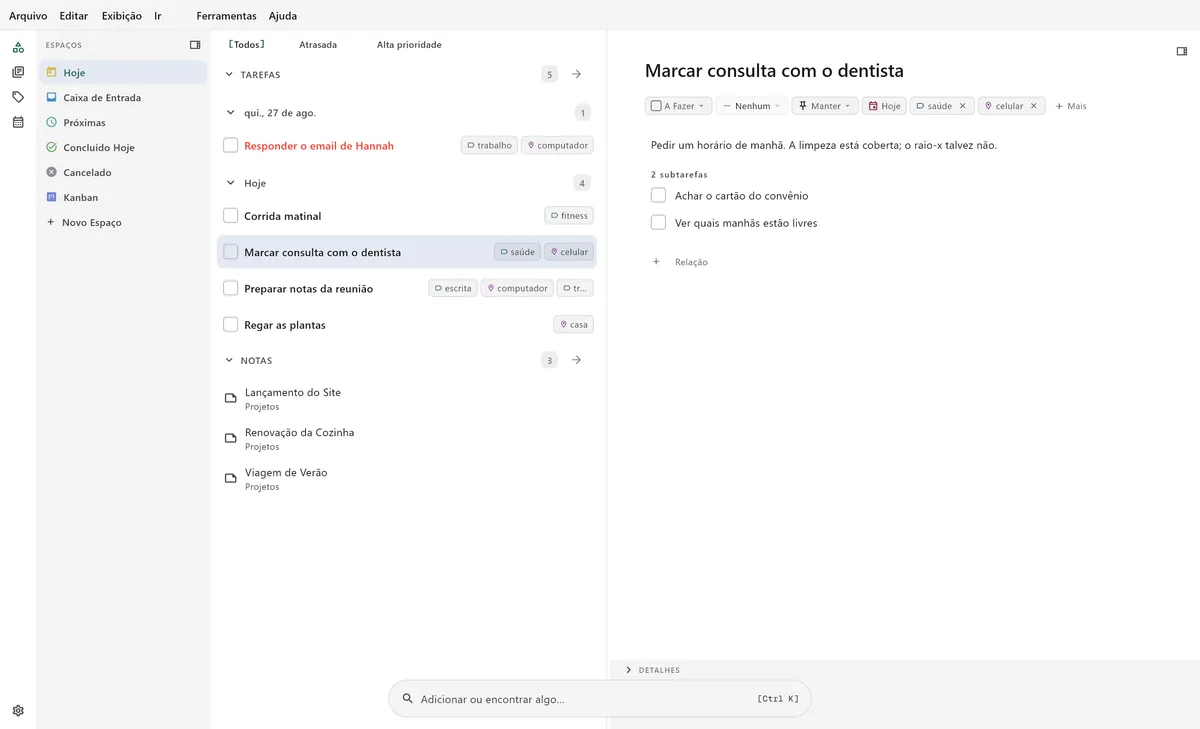Check off Corrida matinal
This screenshot has height=729, width=1200.
pyautogui.click(x=231, y=216)
